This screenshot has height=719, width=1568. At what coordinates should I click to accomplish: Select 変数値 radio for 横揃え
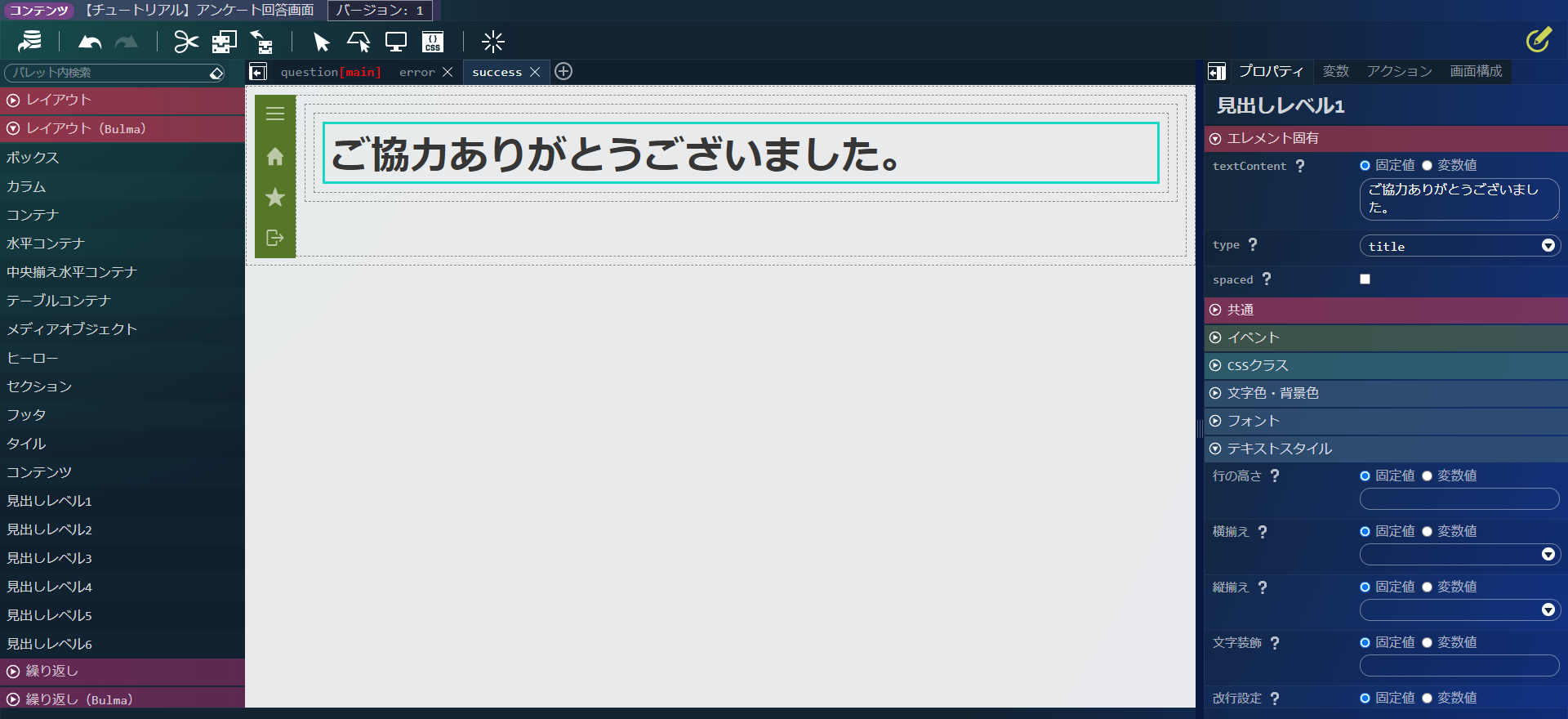point(1427,531)
